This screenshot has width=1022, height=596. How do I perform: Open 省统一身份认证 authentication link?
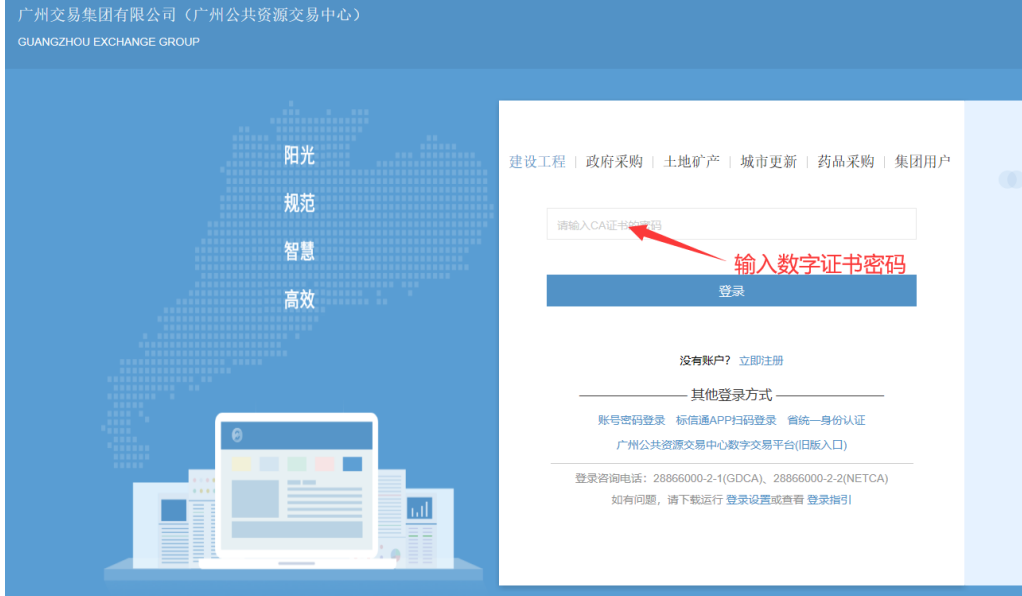826,421
